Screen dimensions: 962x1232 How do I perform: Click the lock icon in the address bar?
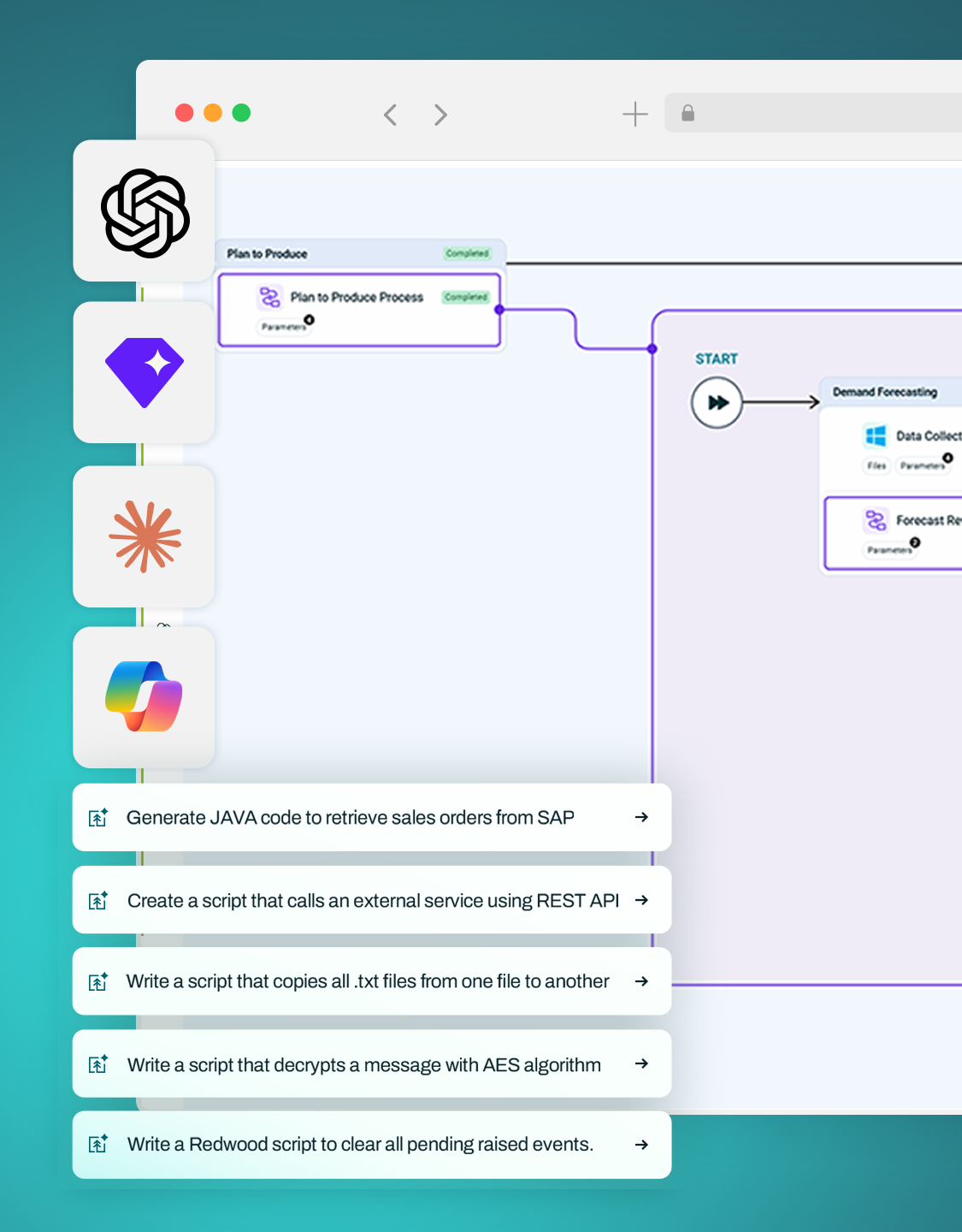pos(688,113)
